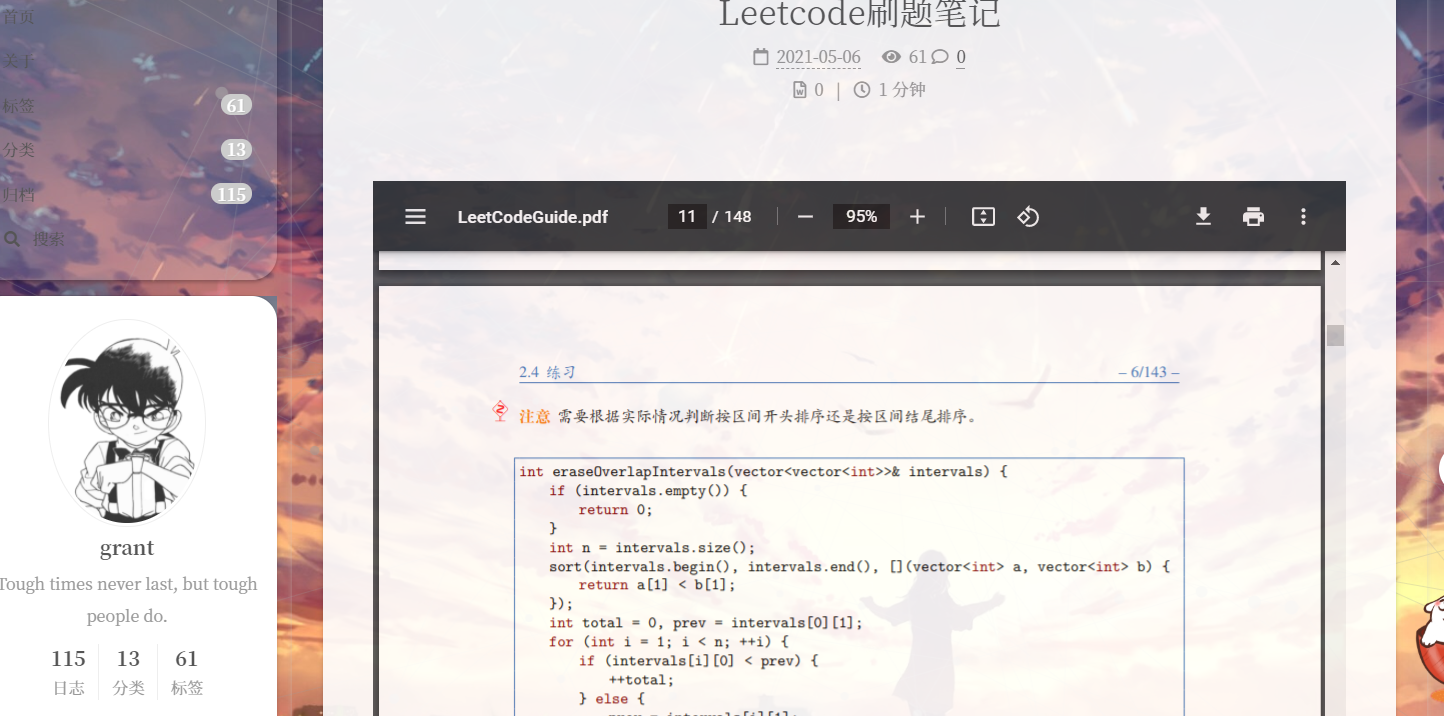Print the PDF document
This screenshot has width=1444, height=716.
[1253, 217]
